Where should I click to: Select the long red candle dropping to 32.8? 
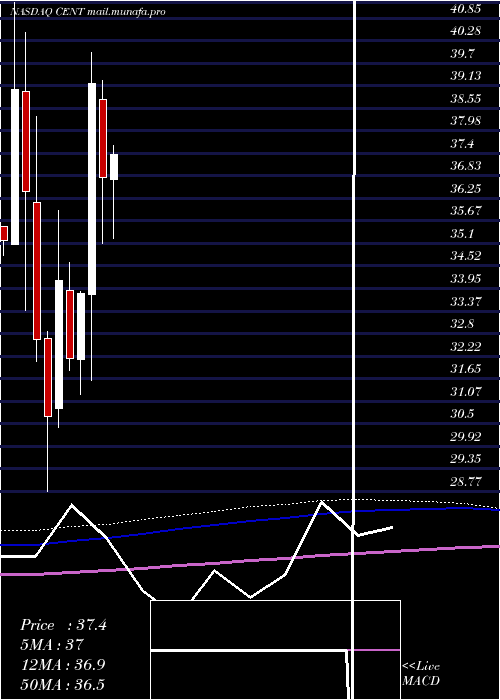pos(37,271)
